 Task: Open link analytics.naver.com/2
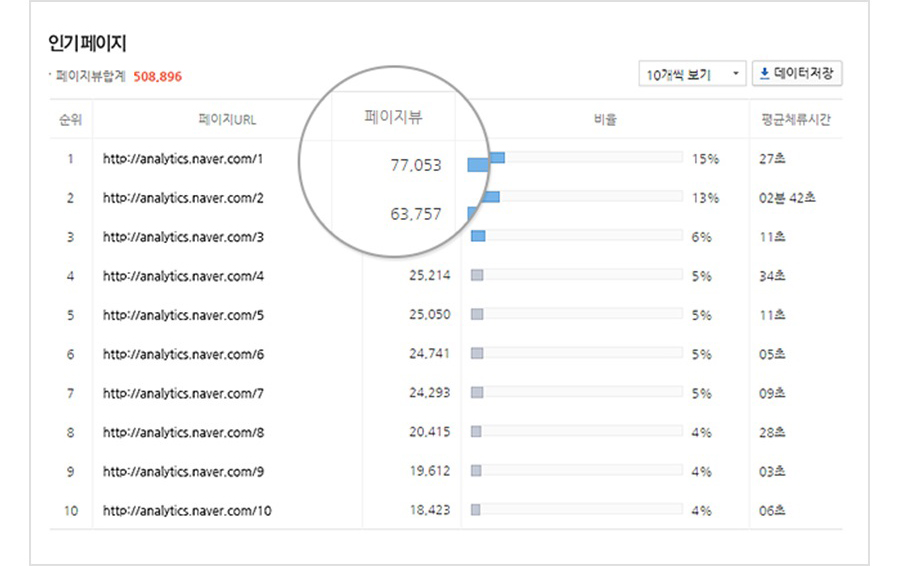point(183,198)
